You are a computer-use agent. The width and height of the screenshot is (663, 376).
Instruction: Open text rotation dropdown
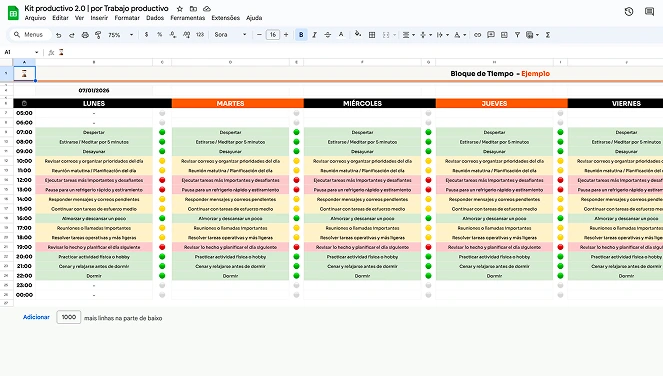coord(460,35)
